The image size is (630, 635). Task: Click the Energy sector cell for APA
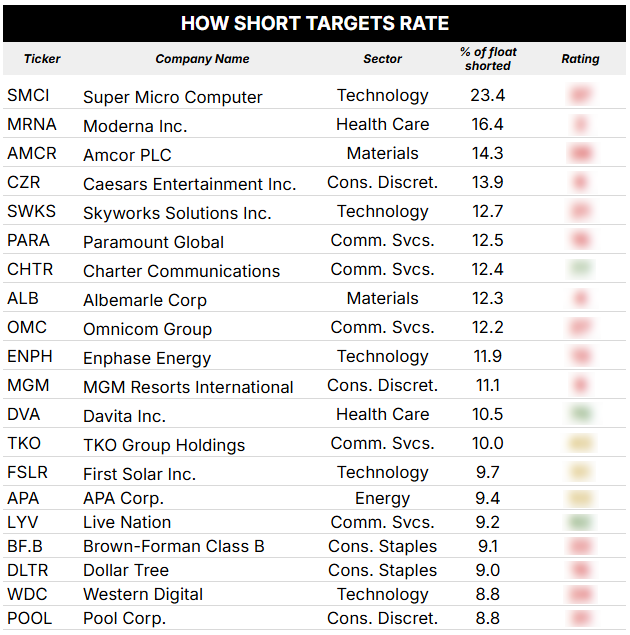[x=382, y=499]
